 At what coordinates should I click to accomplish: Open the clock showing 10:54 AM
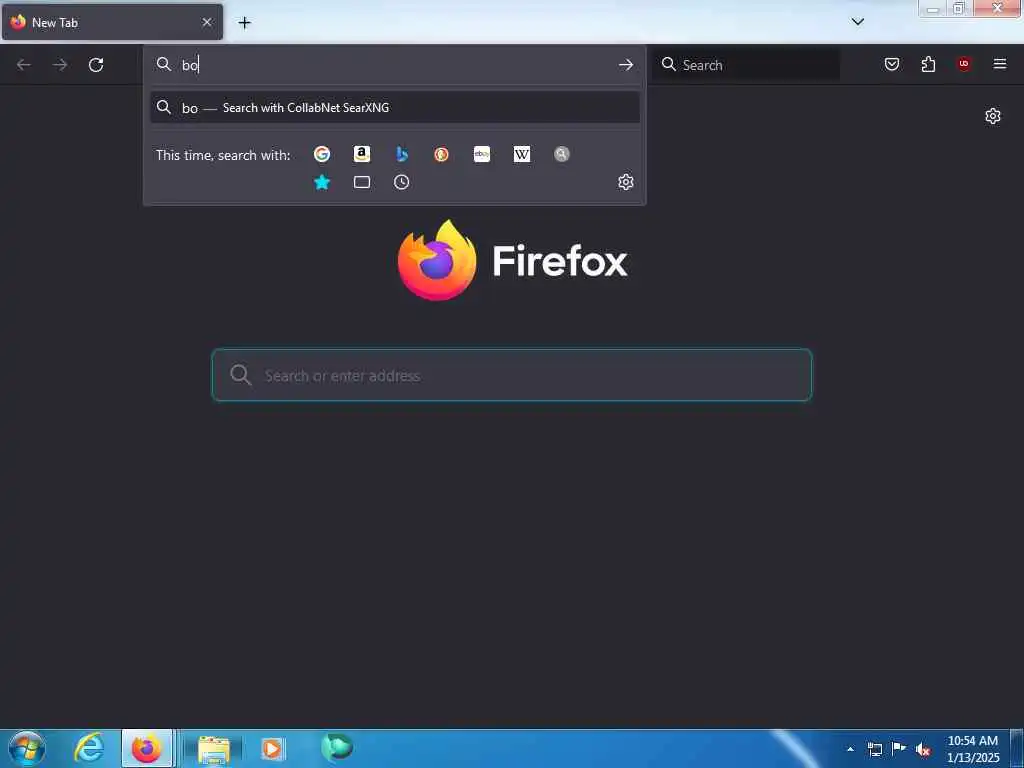click(973, 749)
